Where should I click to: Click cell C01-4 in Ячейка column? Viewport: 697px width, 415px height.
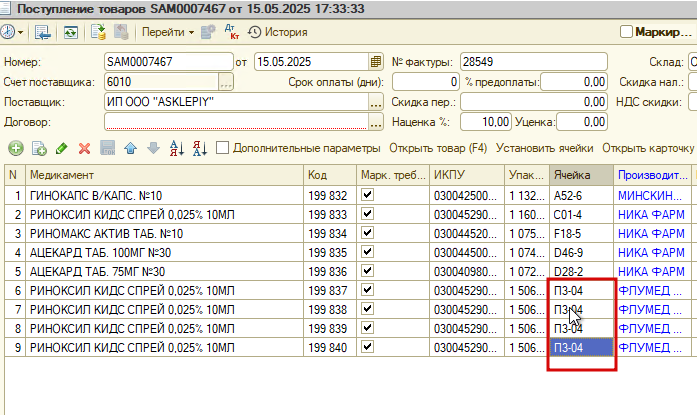tap(581, 215)
